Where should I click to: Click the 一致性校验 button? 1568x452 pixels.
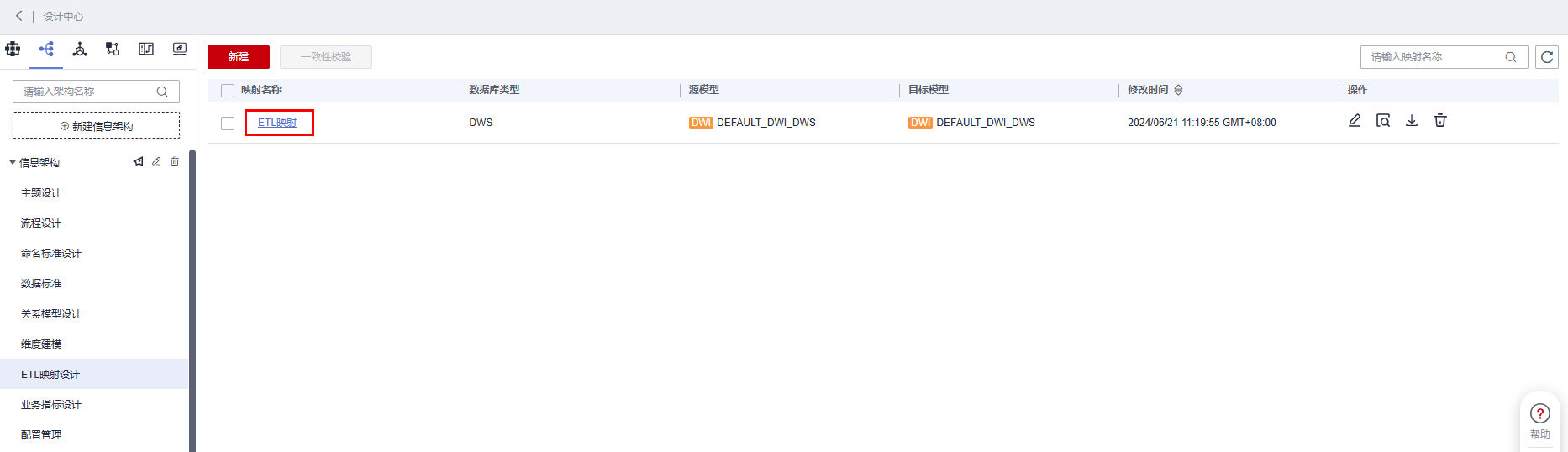[326, 57]
